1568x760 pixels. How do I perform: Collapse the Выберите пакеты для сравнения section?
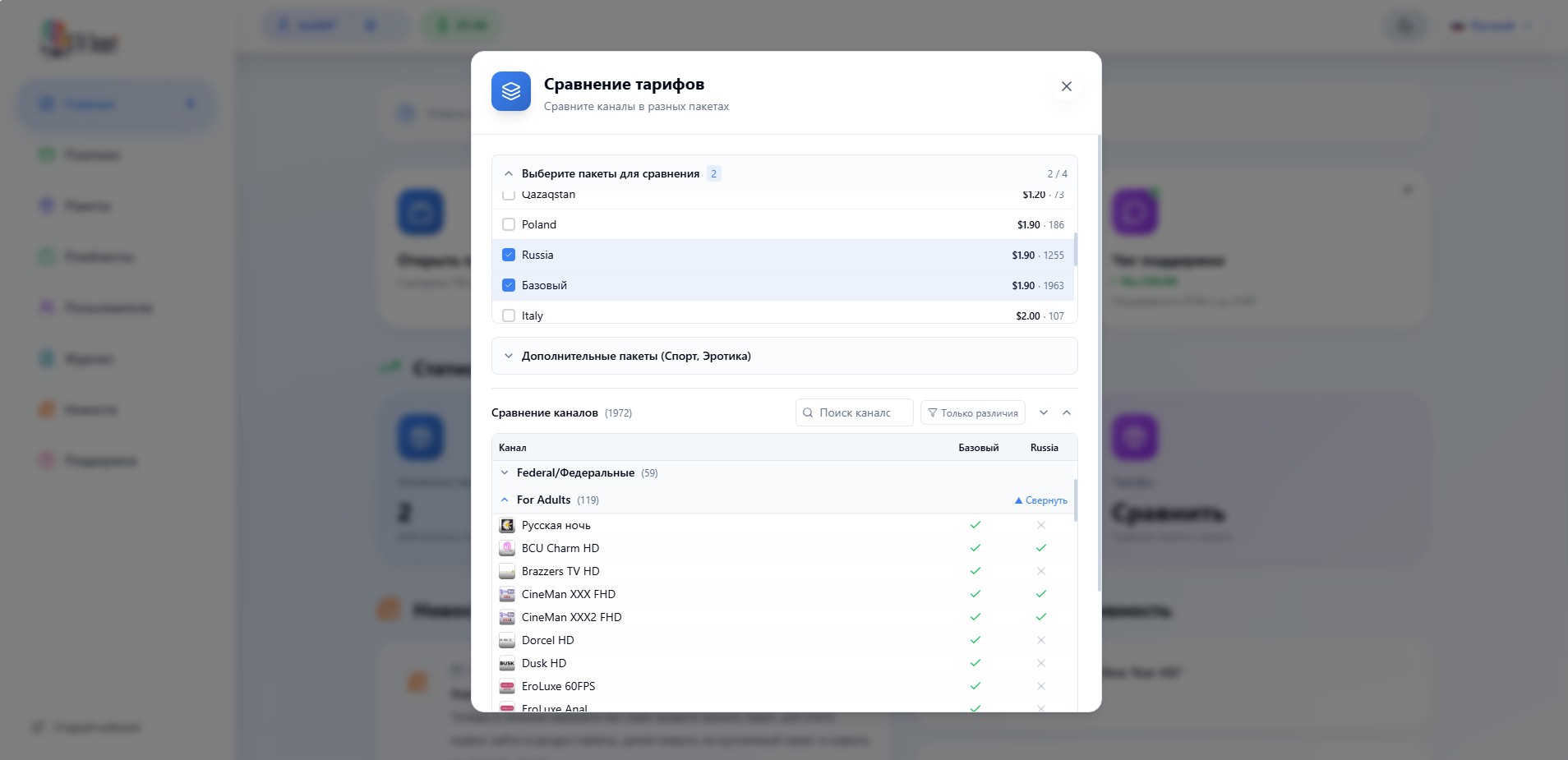pyautogui.click(x=509, y=173)
